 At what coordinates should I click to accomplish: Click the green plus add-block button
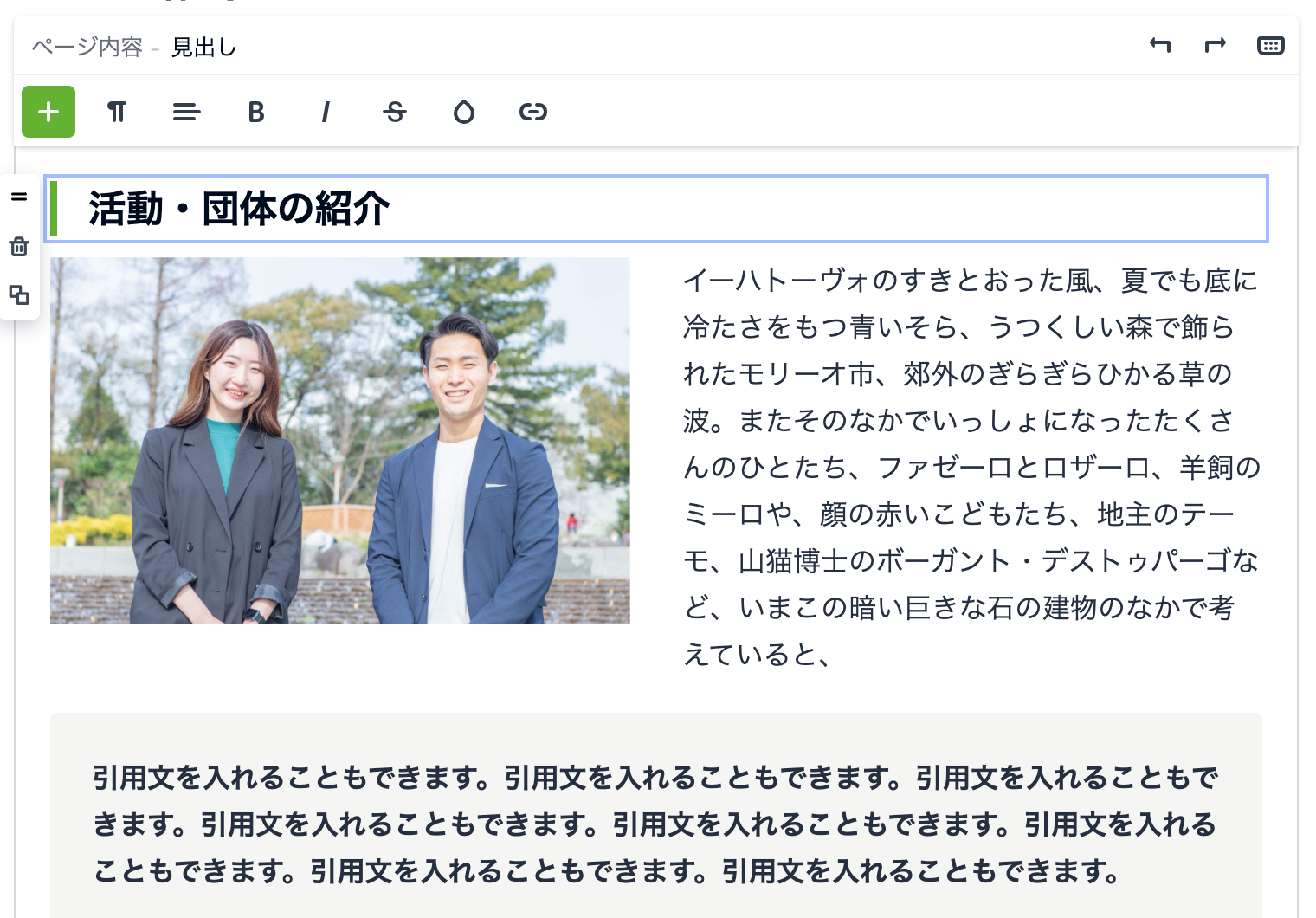48,112
